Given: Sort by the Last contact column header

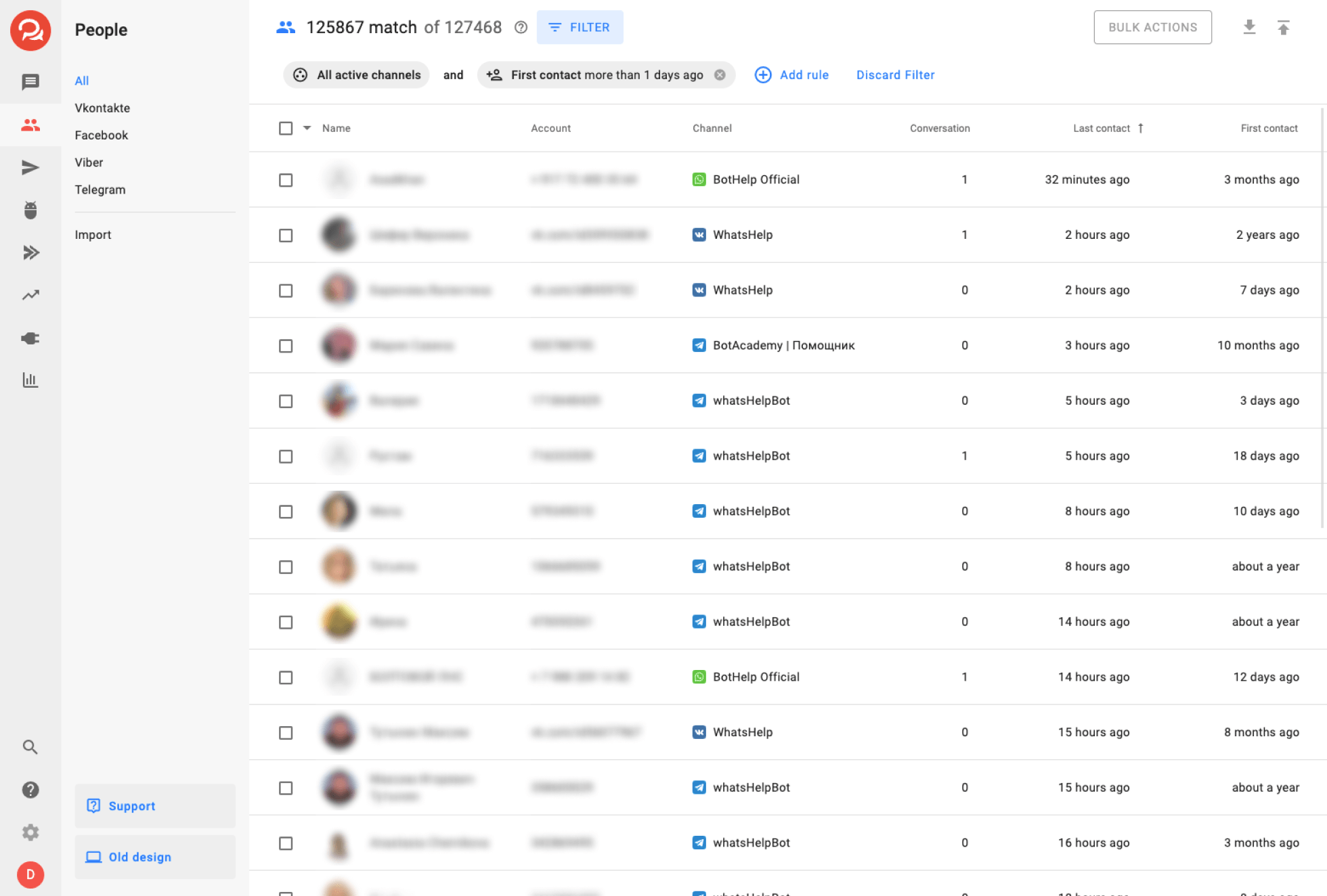Looking at the screenshot, I should point(1102,128).
